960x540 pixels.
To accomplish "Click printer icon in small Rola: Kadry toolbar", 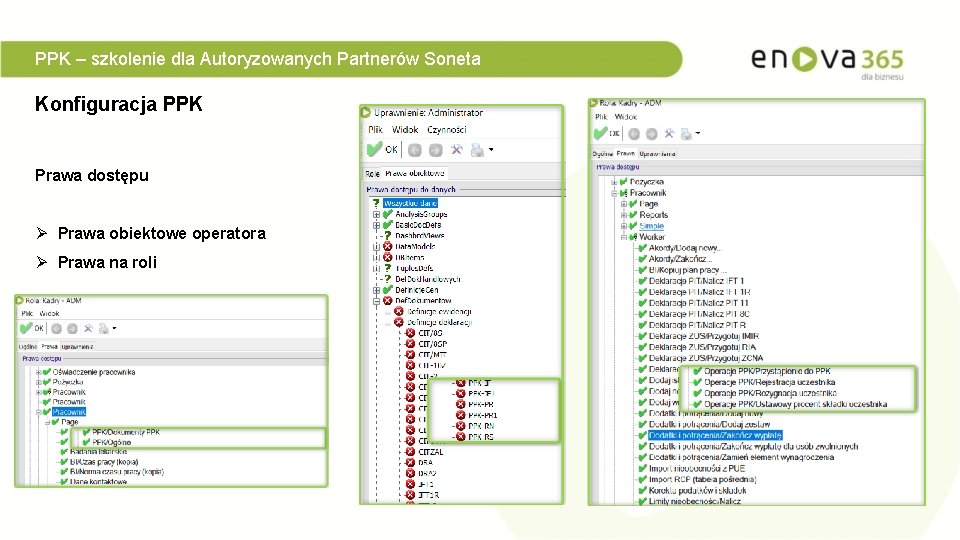I will click(103, 329).
